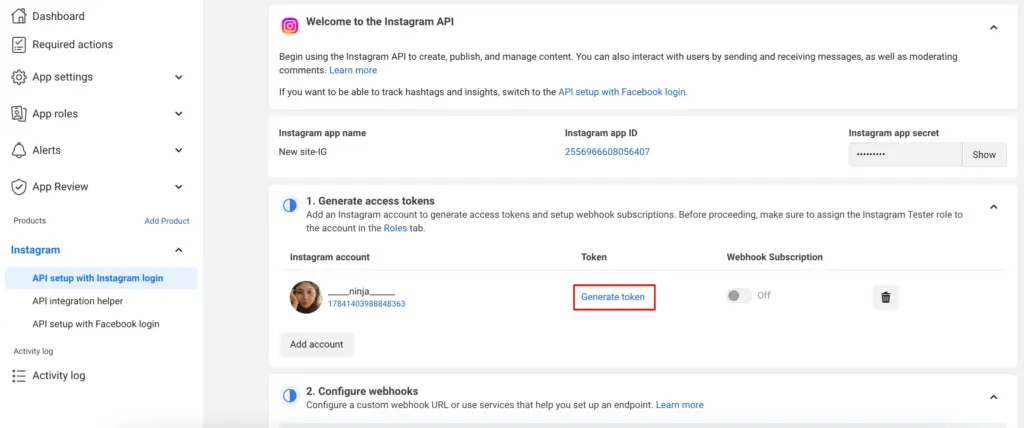The height and width of the screenshot is (428, 1024).
Task: Open Activity log in the sidebar
Action: pyautogui.click(x=59, y=376)
